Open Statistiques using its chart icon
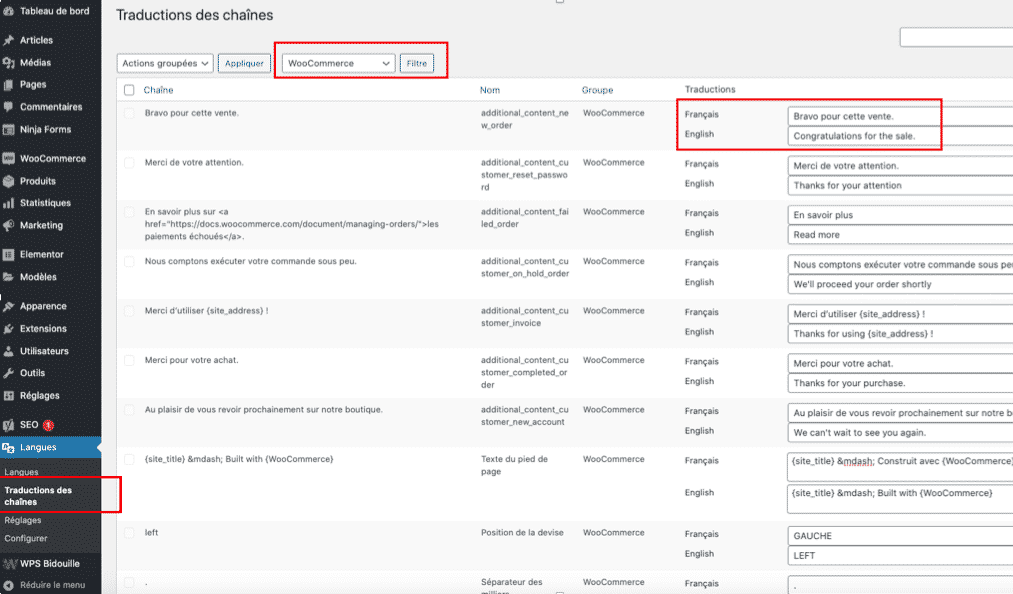The image size is (1013, 594). (10, 204)
